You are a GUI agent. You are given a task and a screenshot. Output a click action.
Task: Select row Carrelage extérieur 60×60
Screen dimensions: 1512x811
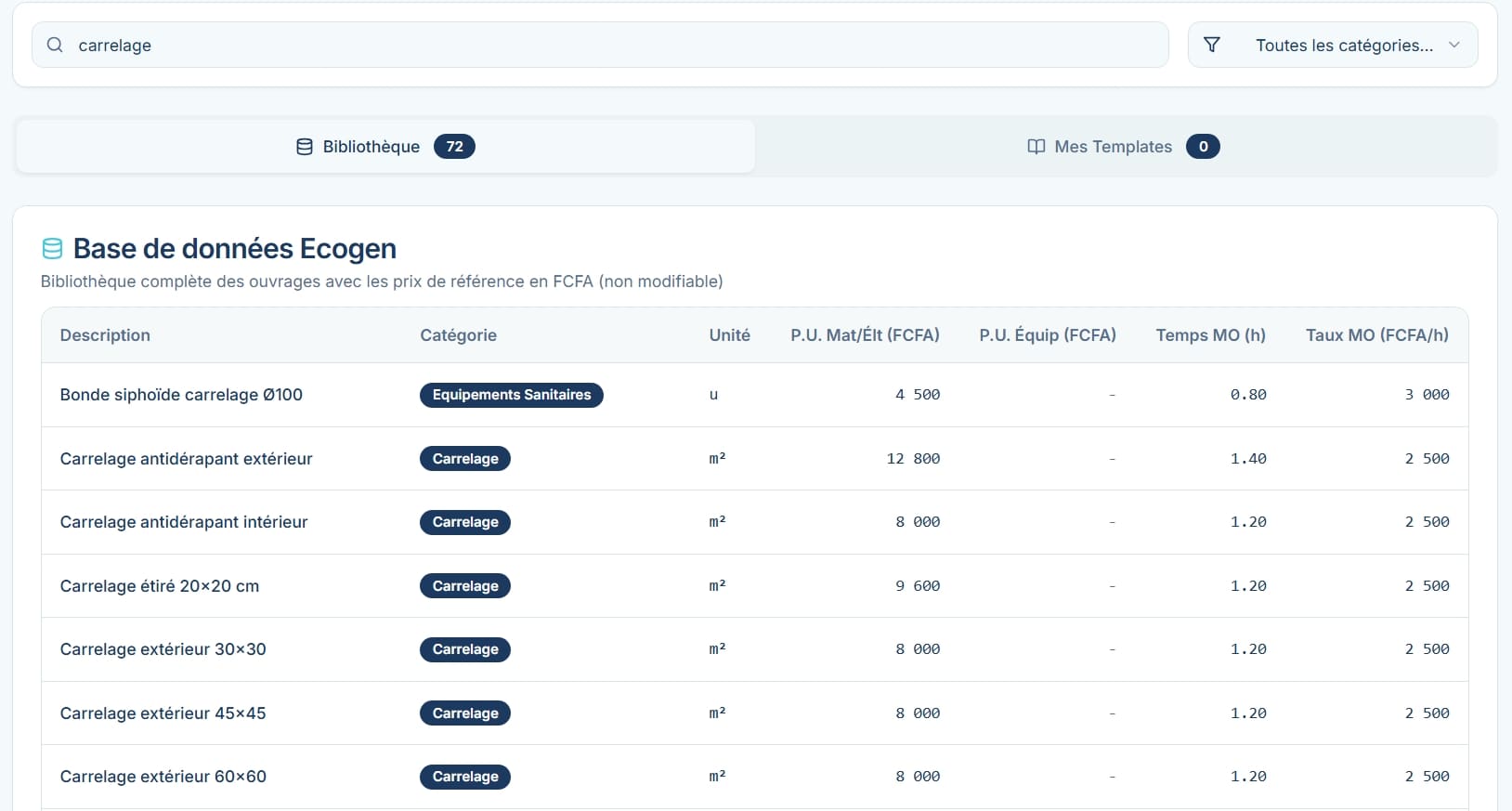pos(754,777)
